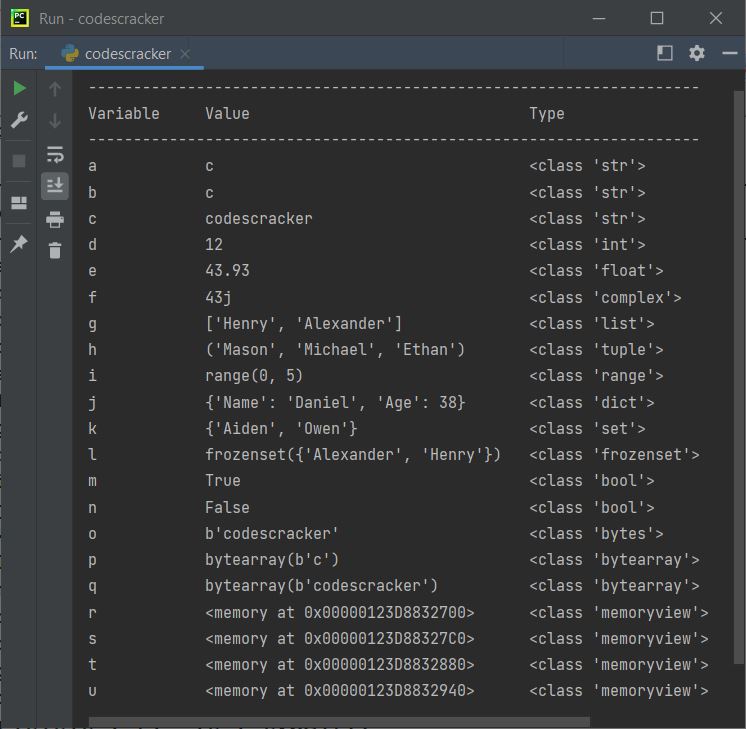Click the <class 'int'> type text
Screen dimensions: 746x729
[587, 245]
